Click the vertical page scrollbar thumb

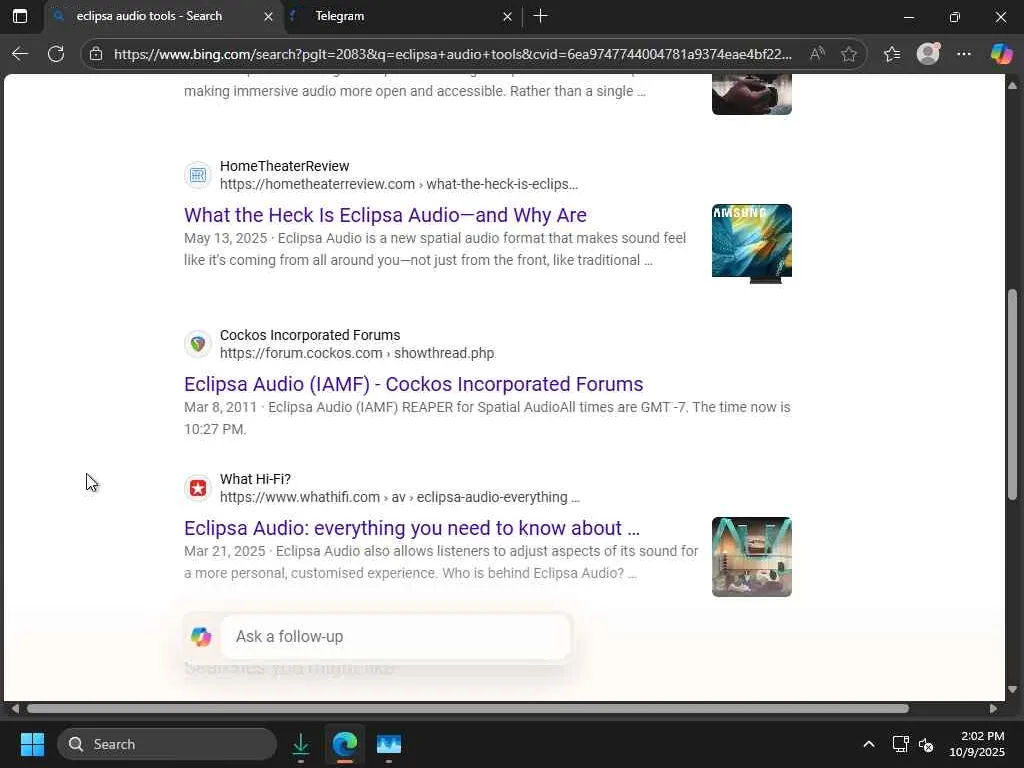[x=1012, y=394]
